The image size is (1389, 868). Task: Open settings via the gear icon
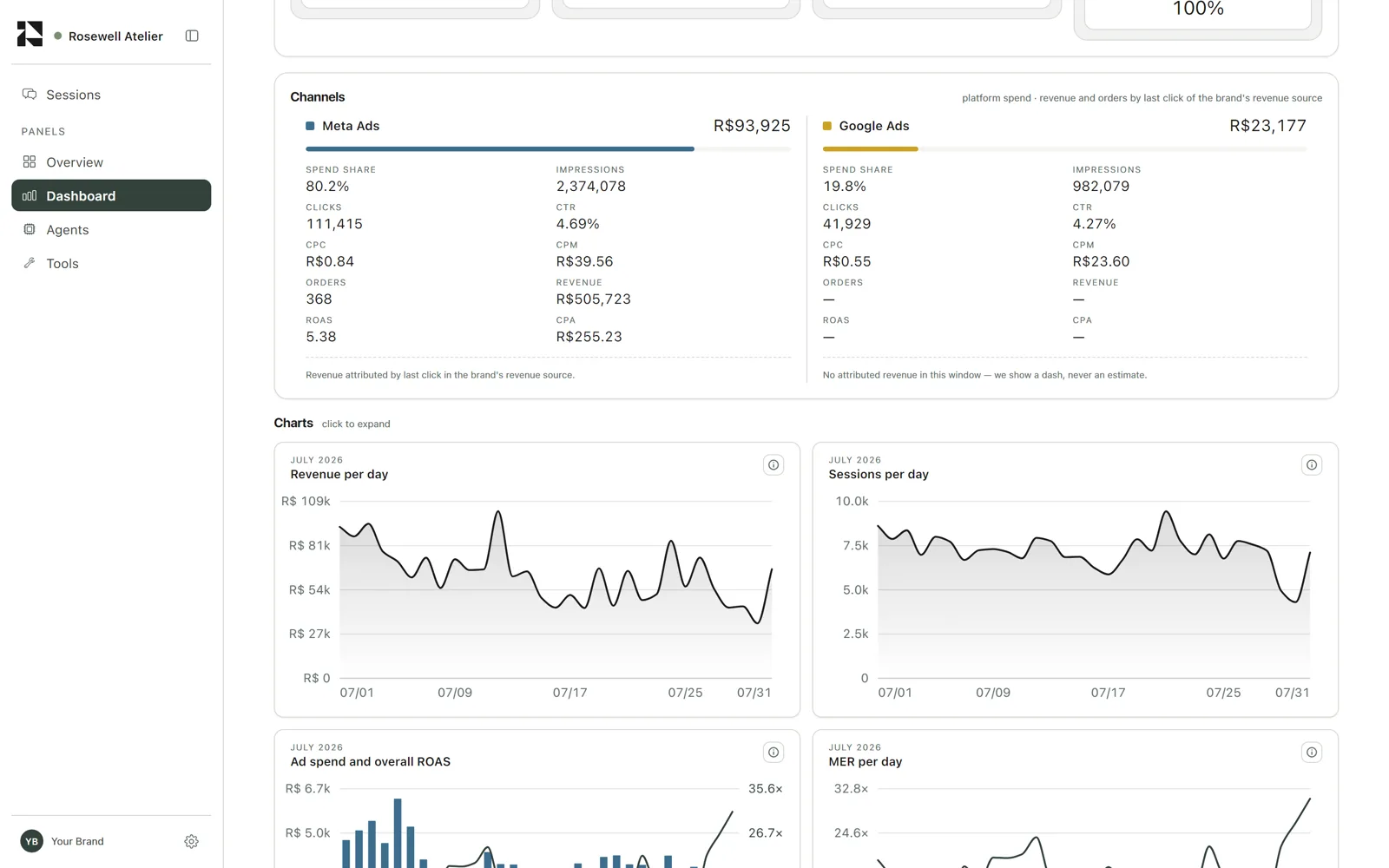tap(192, 841)
